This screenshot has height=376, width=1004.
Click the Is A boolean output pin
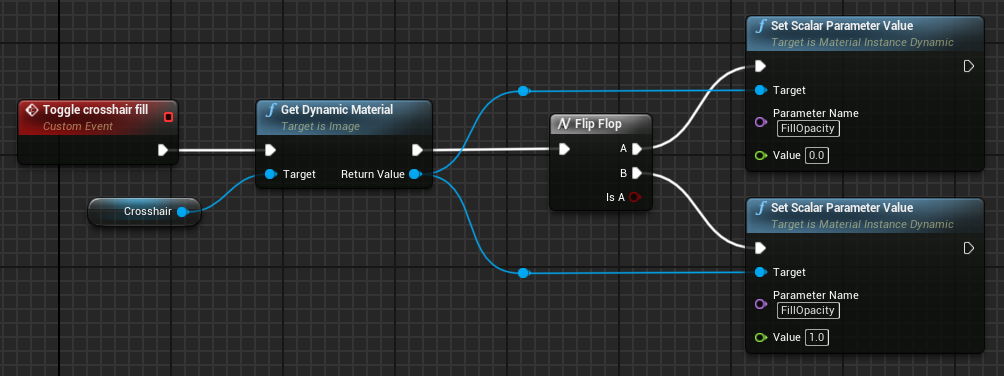point(635,197)
